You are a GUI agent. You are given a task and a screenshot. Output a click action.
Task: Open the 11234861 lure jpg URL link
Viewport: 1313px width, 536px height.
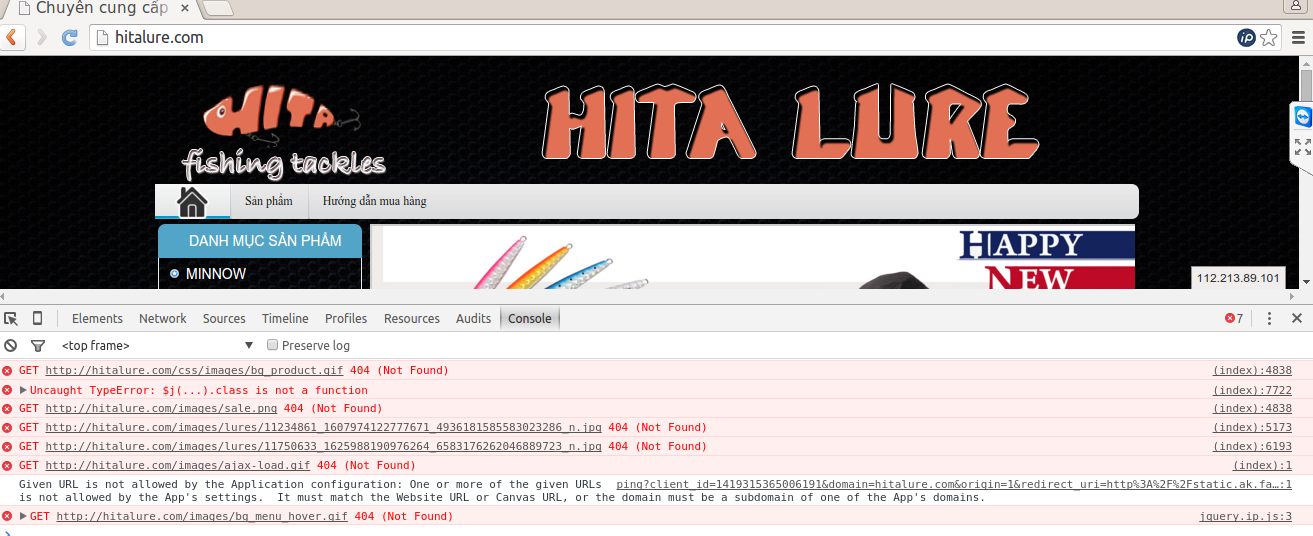[323, 427]
